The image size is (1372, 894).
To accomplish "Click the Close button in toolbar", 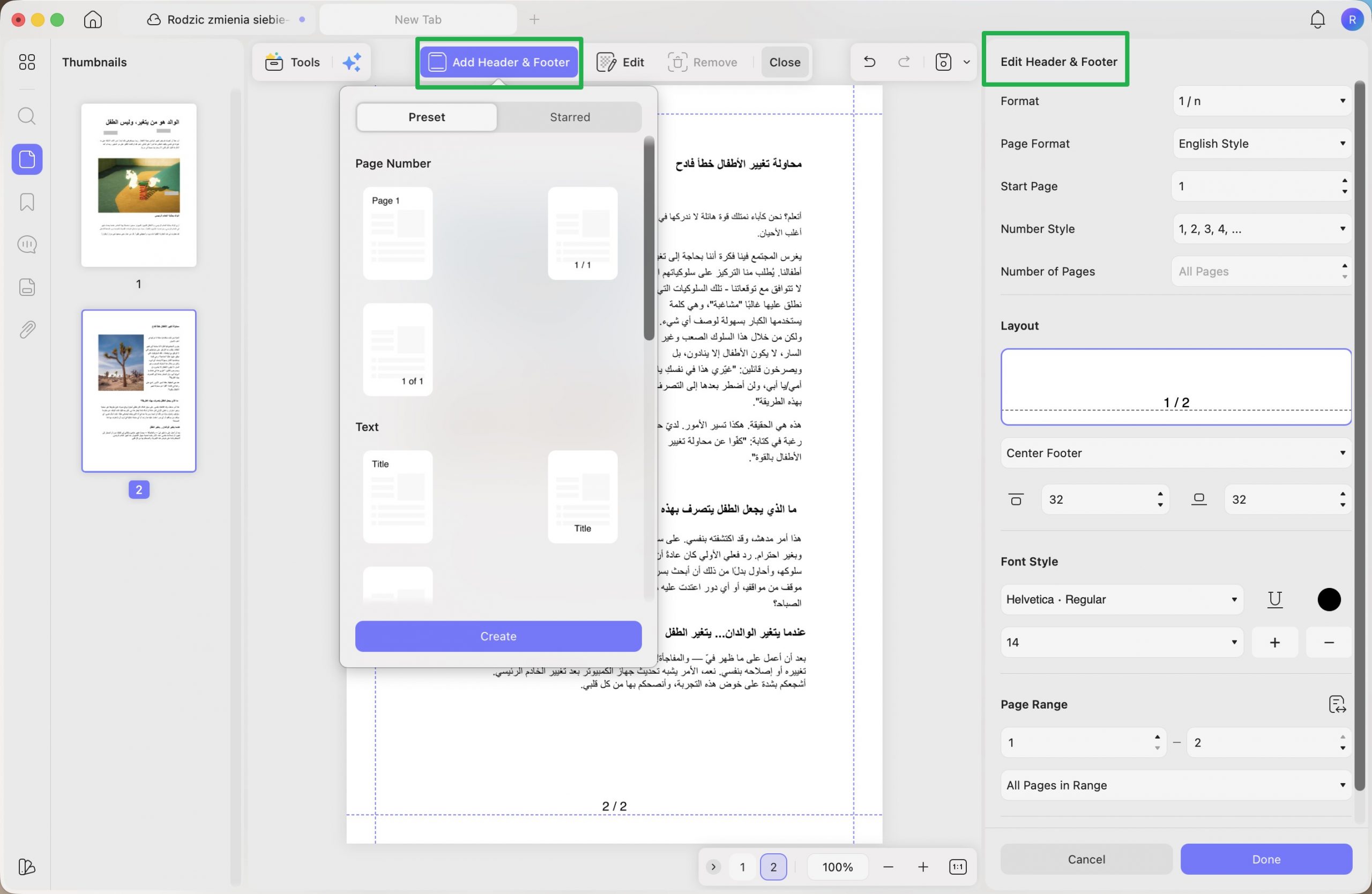I will click(x=785, y=62).
